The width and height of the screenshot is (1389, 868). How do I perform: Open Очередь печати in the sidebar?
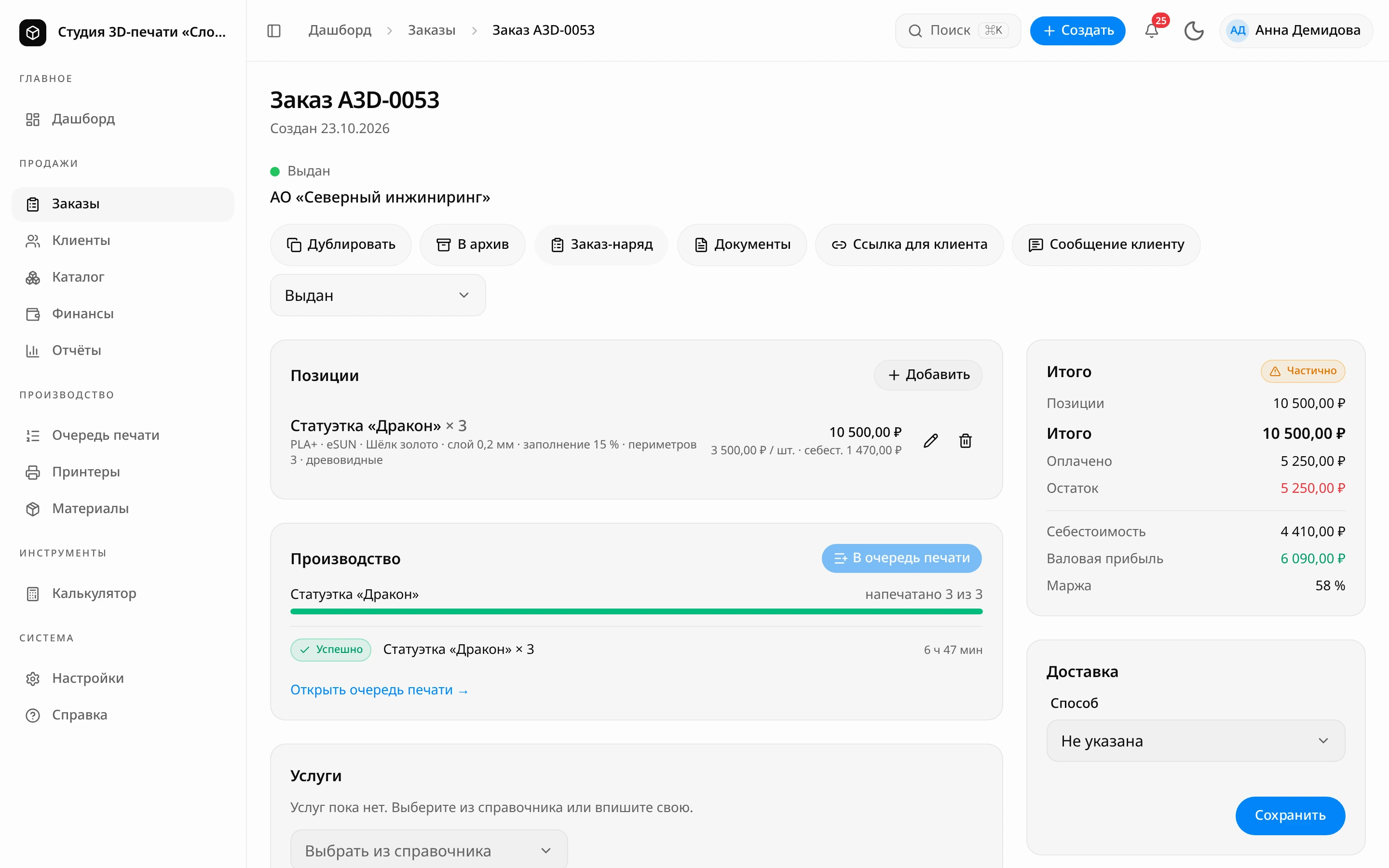pyautogui.click(x=123, y=435)
